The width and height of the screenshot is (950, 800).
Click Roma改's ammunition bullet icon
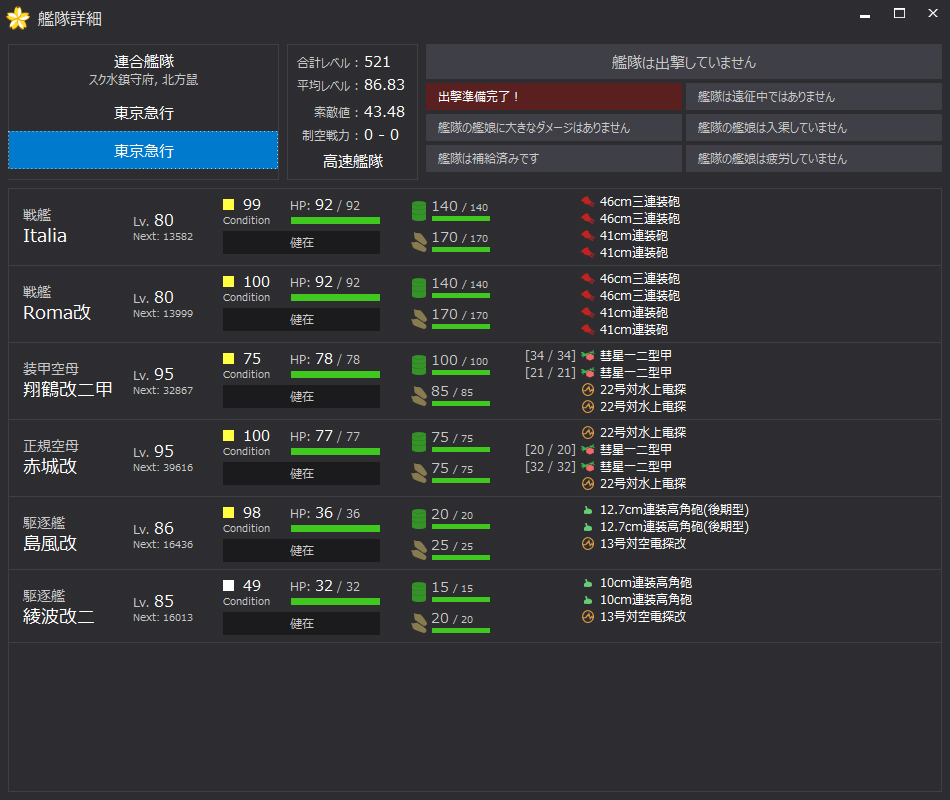(x=419, y=319)
